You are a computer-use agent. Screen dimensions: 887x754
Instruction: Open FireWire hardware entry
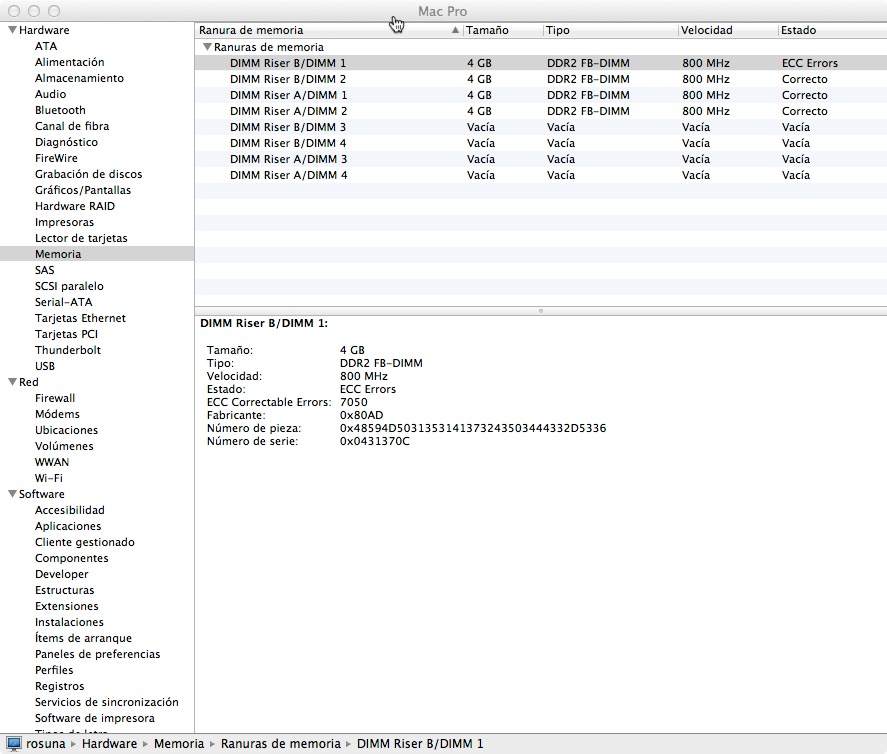pyautogui.click(x=56, y=158)
